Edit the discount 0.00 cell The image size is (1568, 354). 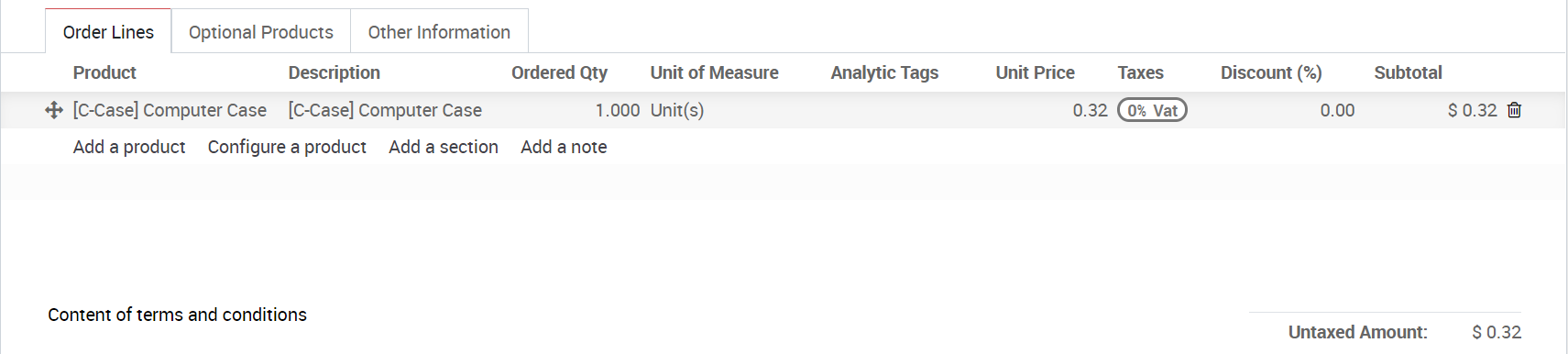pos(1288,110)
